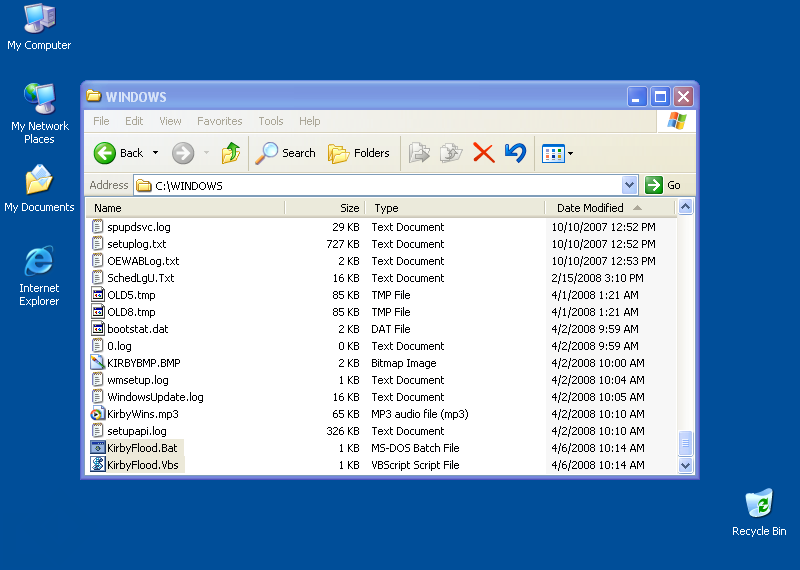Expand the address bar dropdown

tap(630, 185)
